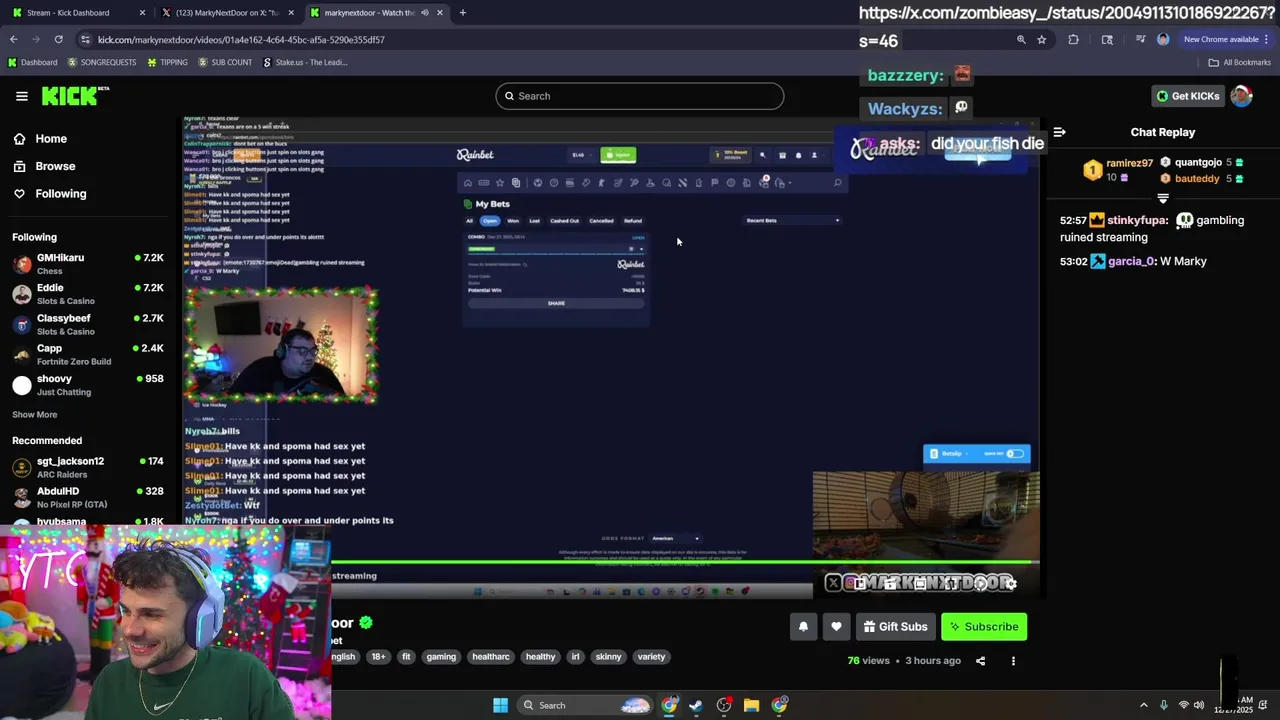1280x720 pixels.
Task: Open Eddie Slots & Casino channel
Action: click(x=88, y=294)
